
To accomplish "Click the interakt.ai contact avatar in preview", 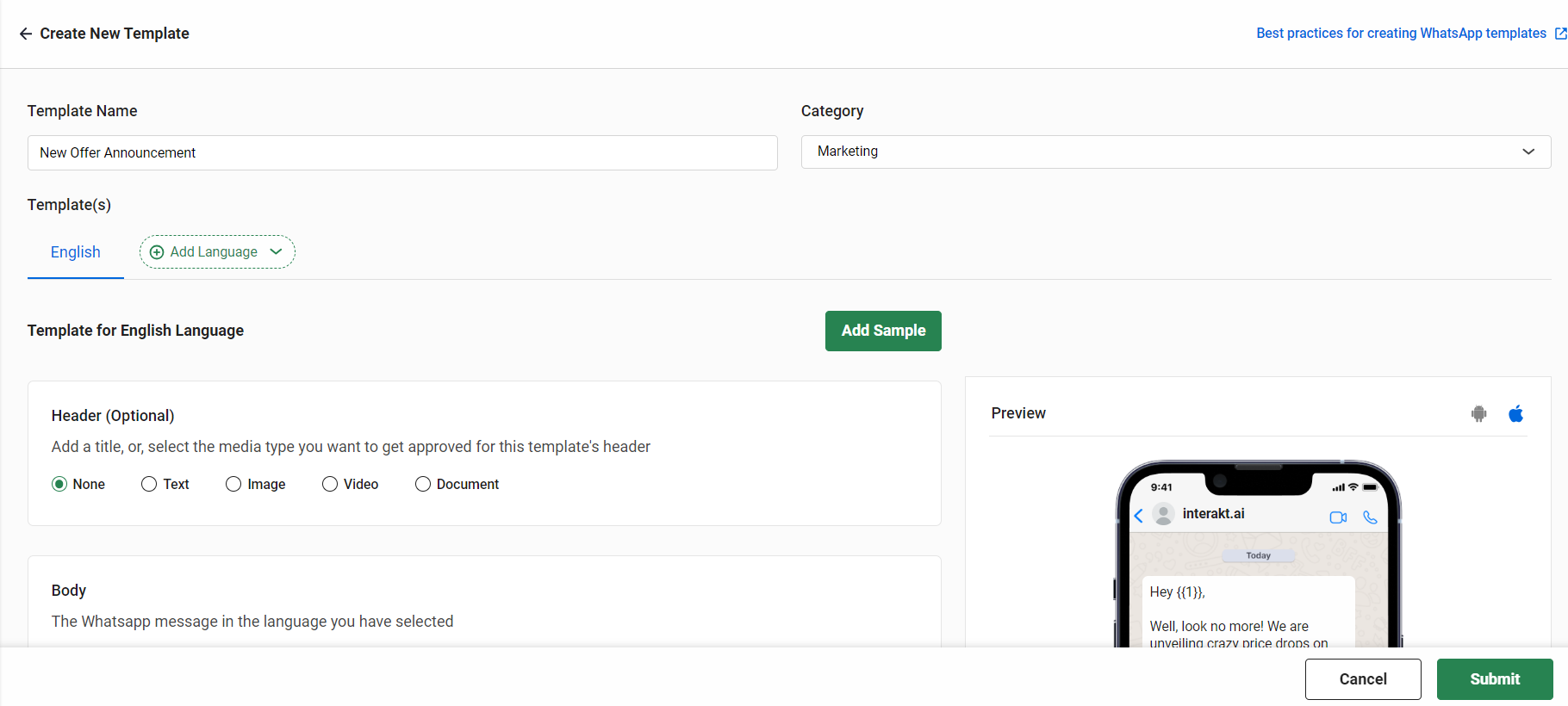I will [x=1165, y=514].
